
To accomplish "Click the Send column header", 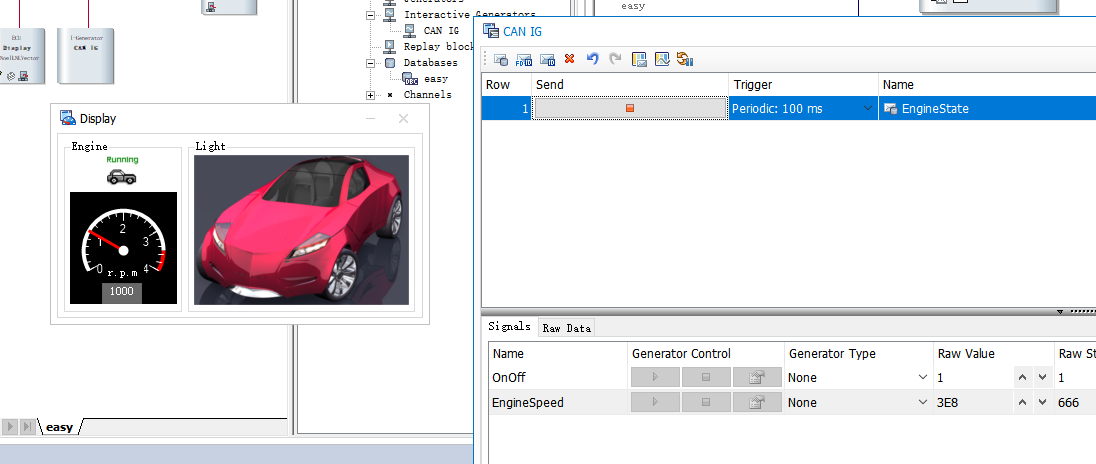I will pos(630,85).
